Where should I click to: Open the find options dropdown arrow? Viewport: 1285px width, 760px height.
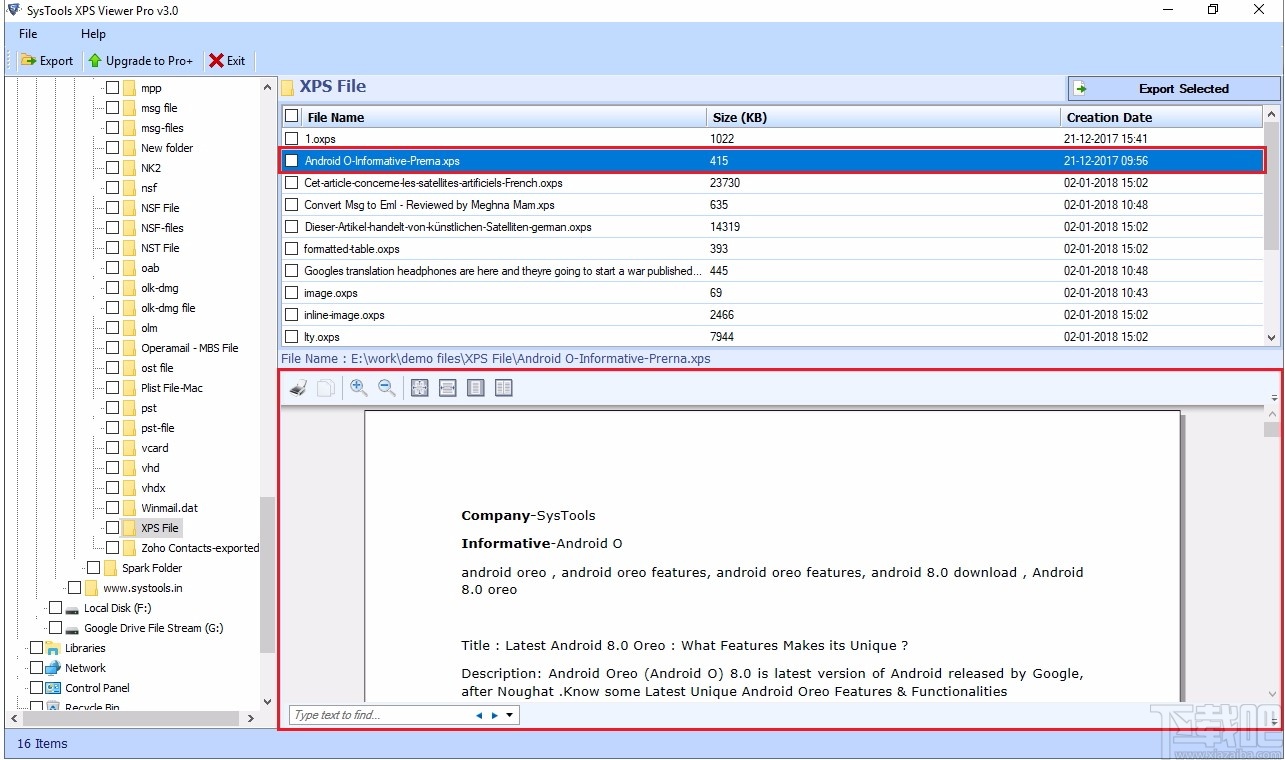(x=508, y=714)
